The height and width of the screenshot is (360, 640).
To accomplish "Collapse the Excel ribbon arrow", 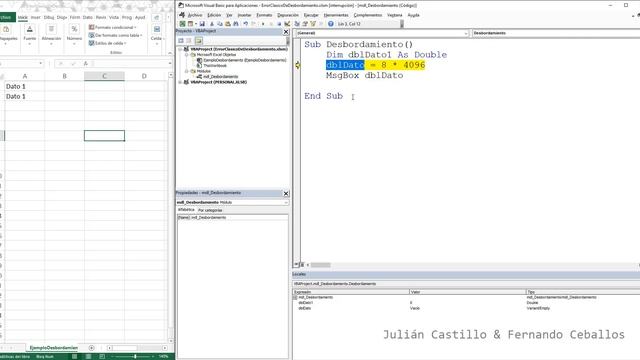I will [170, 53].
